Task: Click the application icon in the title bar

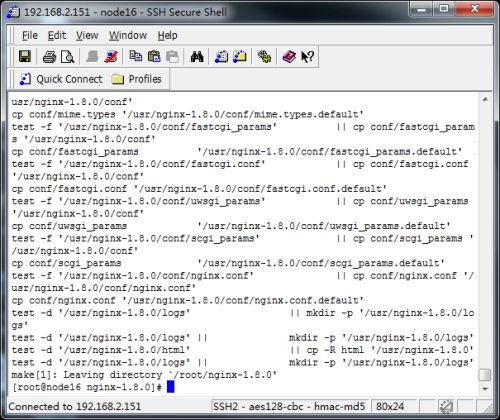Action: coord(13,12)
